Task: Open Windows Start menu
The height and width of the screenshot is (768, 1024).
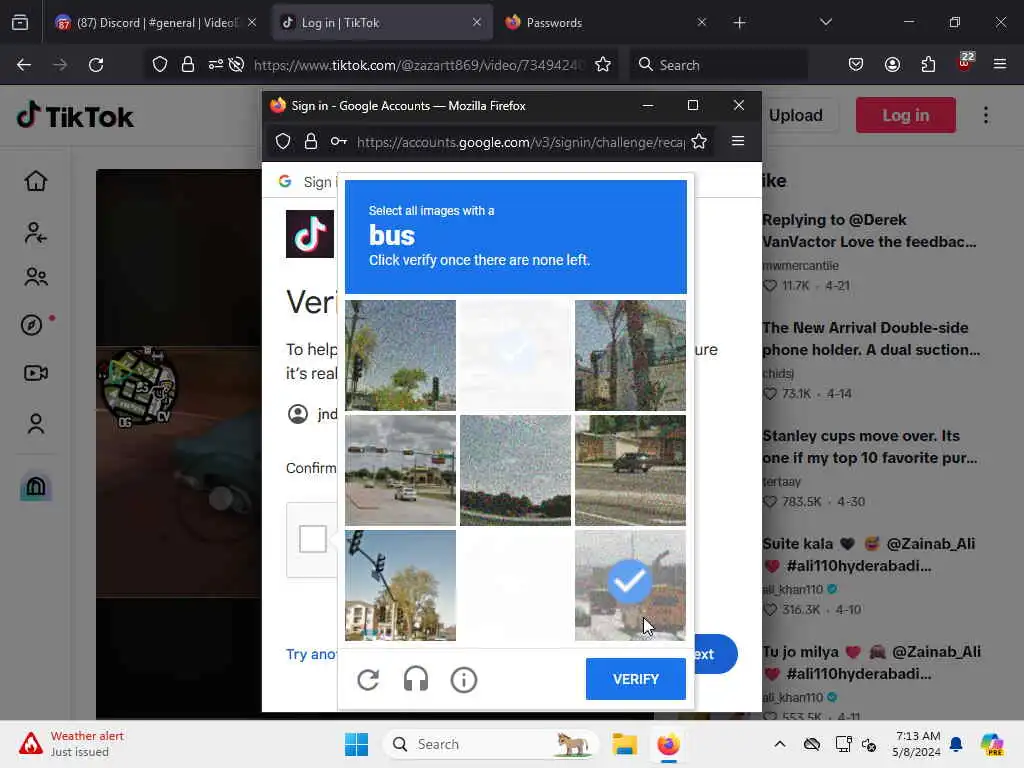Action: [x=357, y=744]
